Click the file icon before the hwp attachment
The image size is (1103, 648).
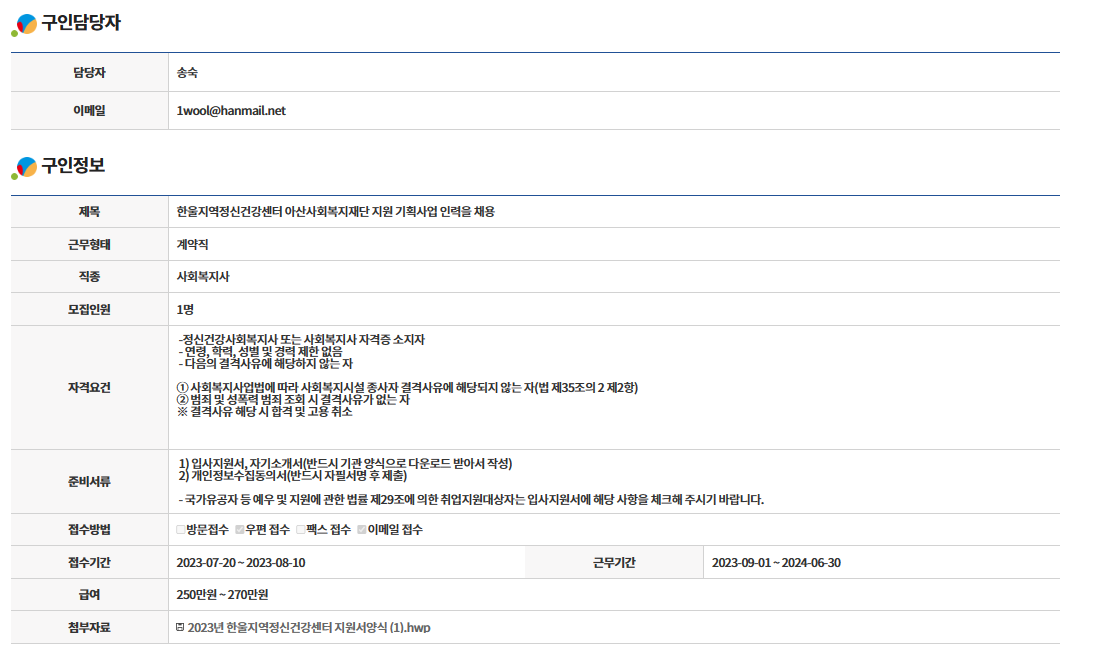point(180,627)
